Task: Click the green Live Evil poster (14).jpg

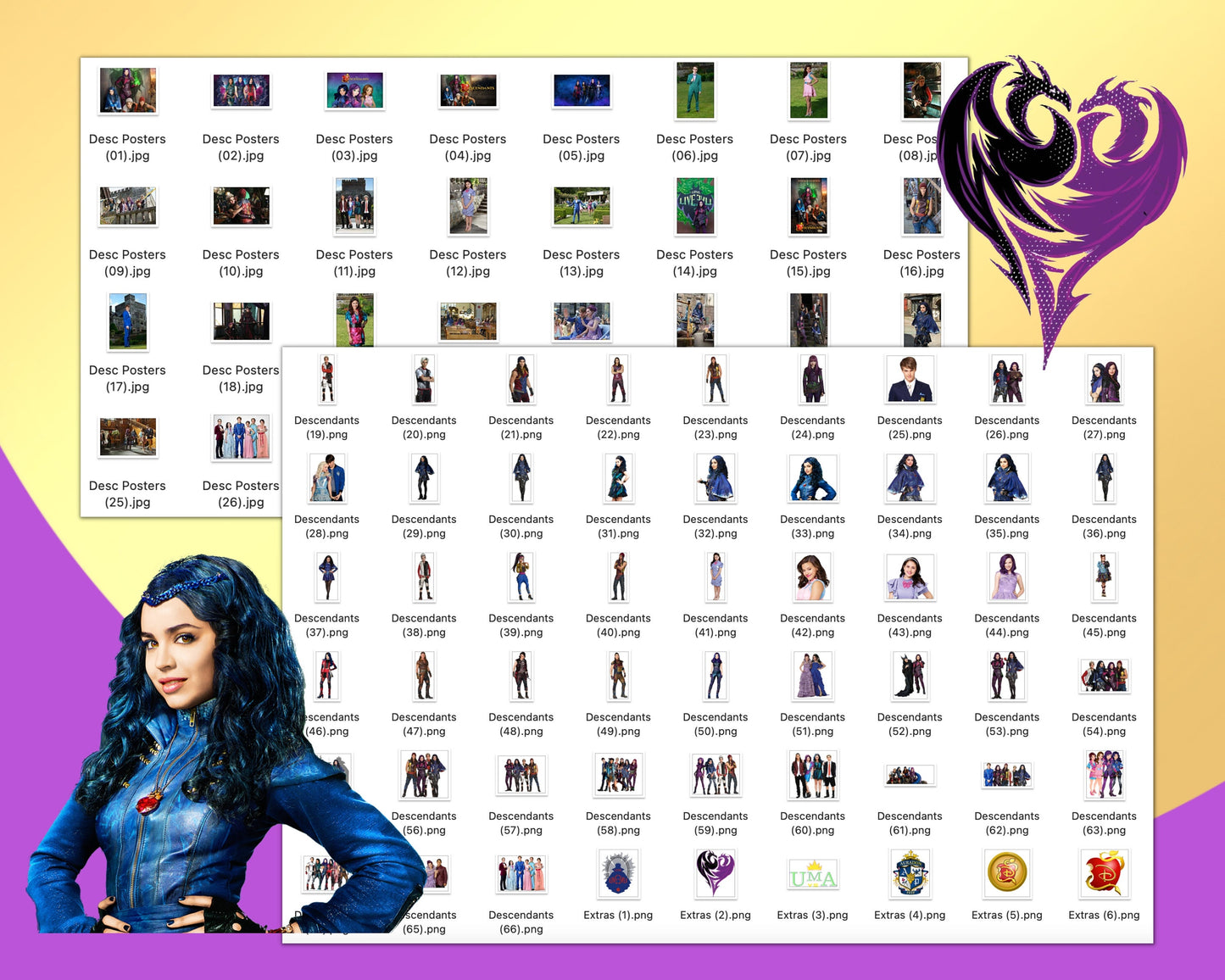Action: 694,206
